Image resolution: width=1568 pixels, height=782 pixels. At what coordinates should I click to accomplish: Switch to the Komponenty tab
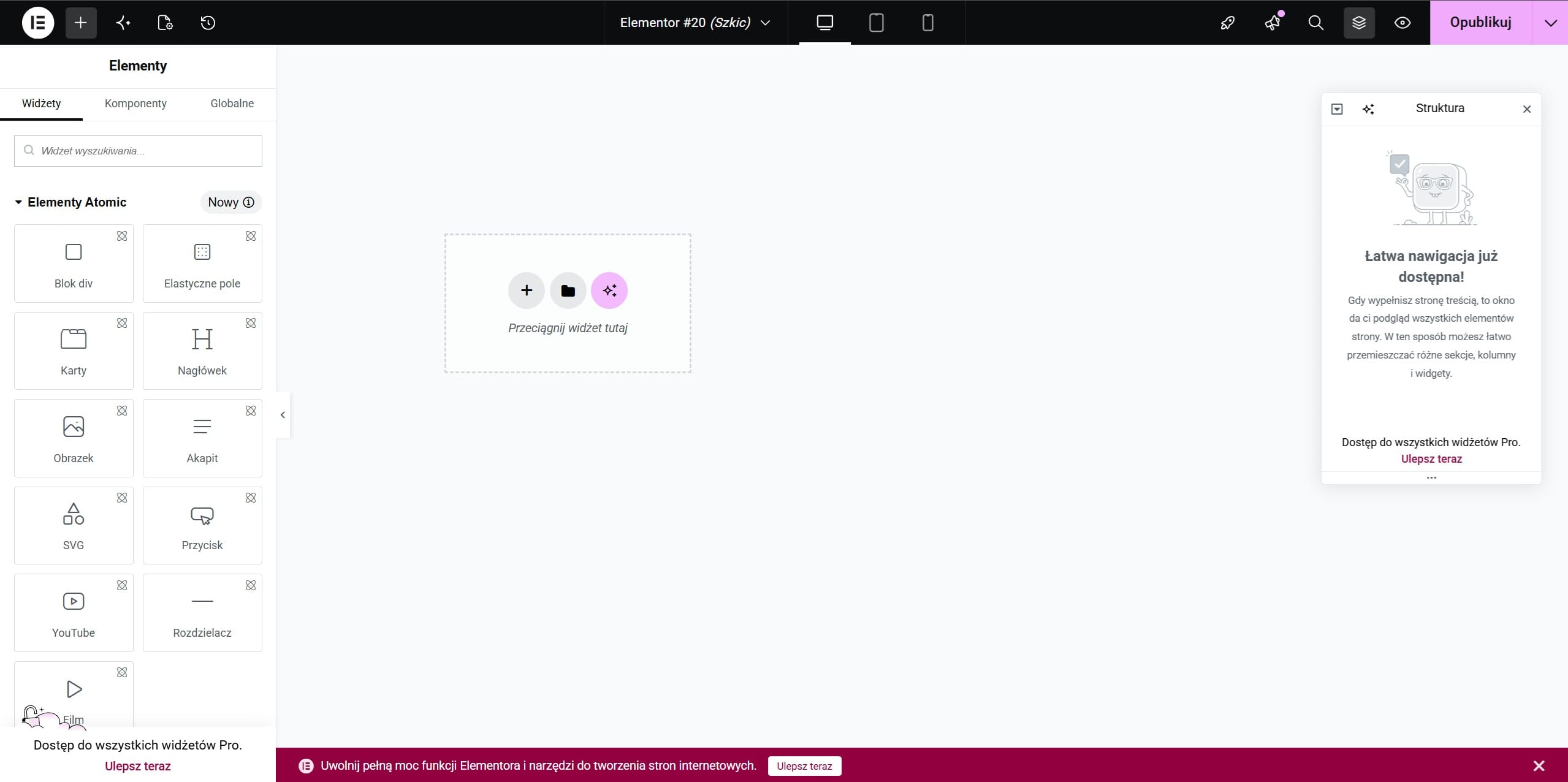(135, 103)
